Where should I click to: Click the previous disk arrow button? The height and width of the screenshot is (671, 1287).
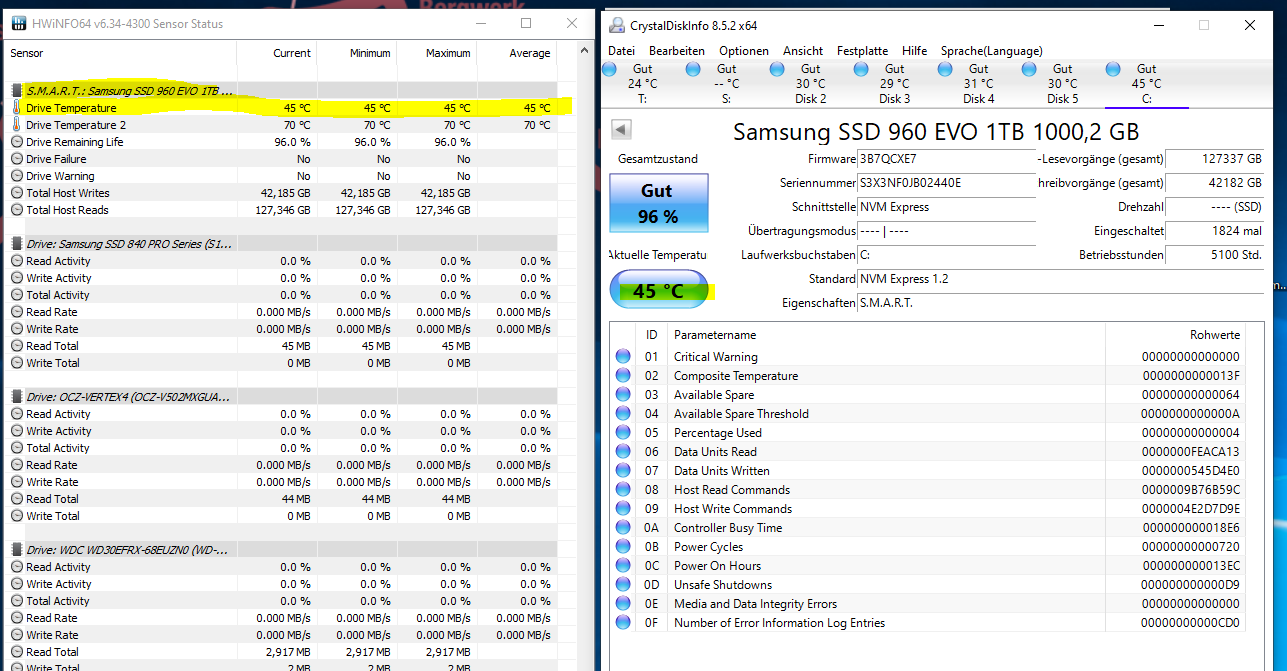621,130
